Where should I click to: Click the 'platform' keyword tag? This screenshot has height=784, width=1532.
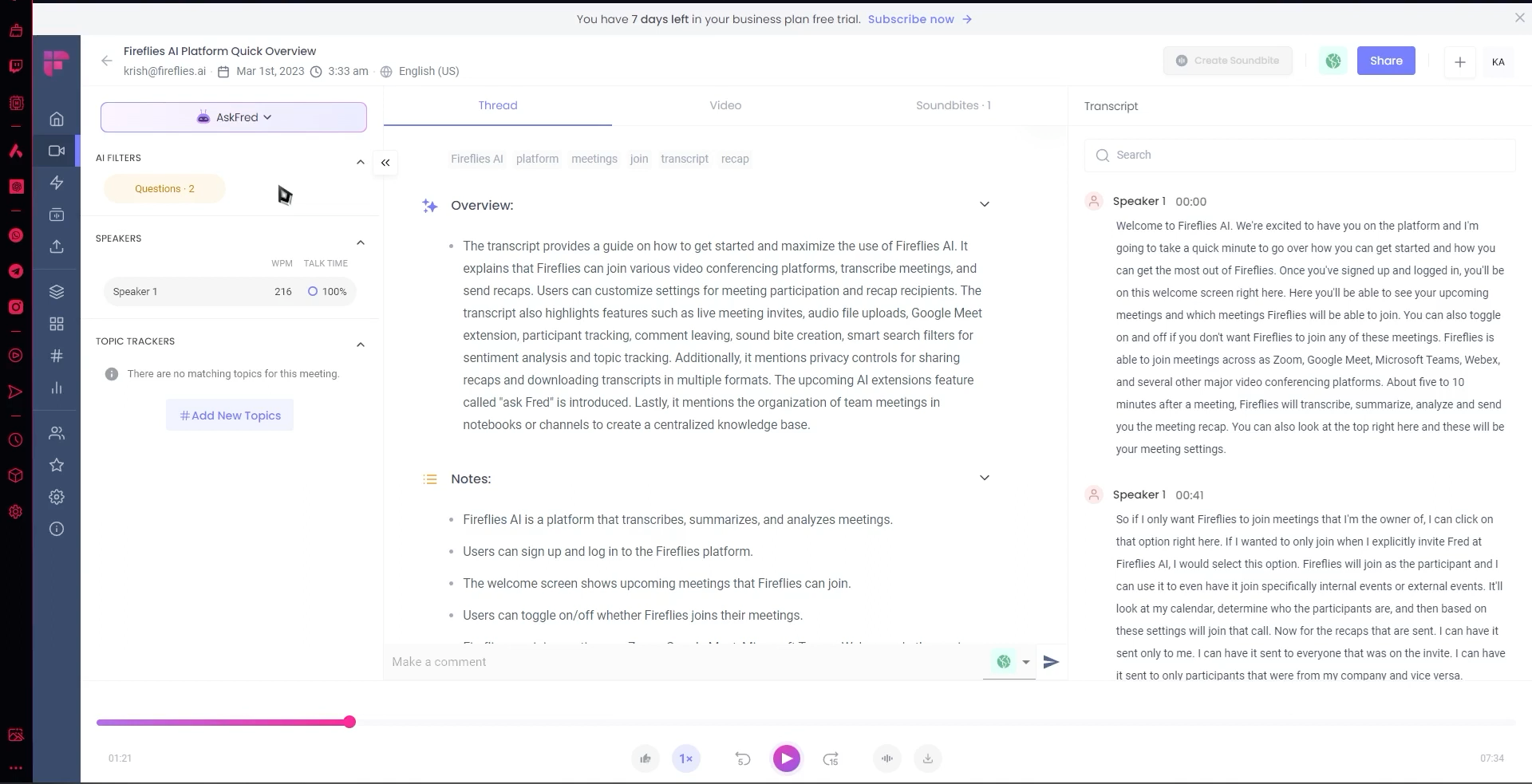(537, 159)
